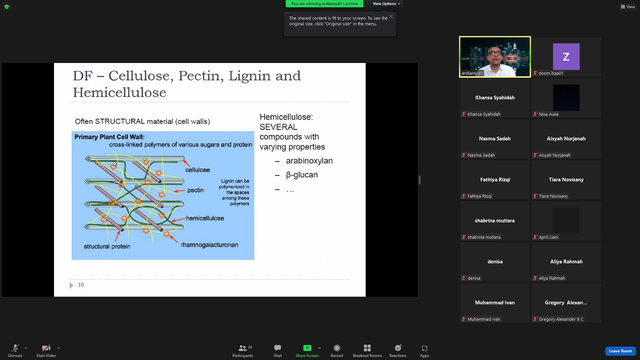The height and width of the screenshot is (360, 640).
Task: Select April Liani's participant tile
Action: coord(566,221)
